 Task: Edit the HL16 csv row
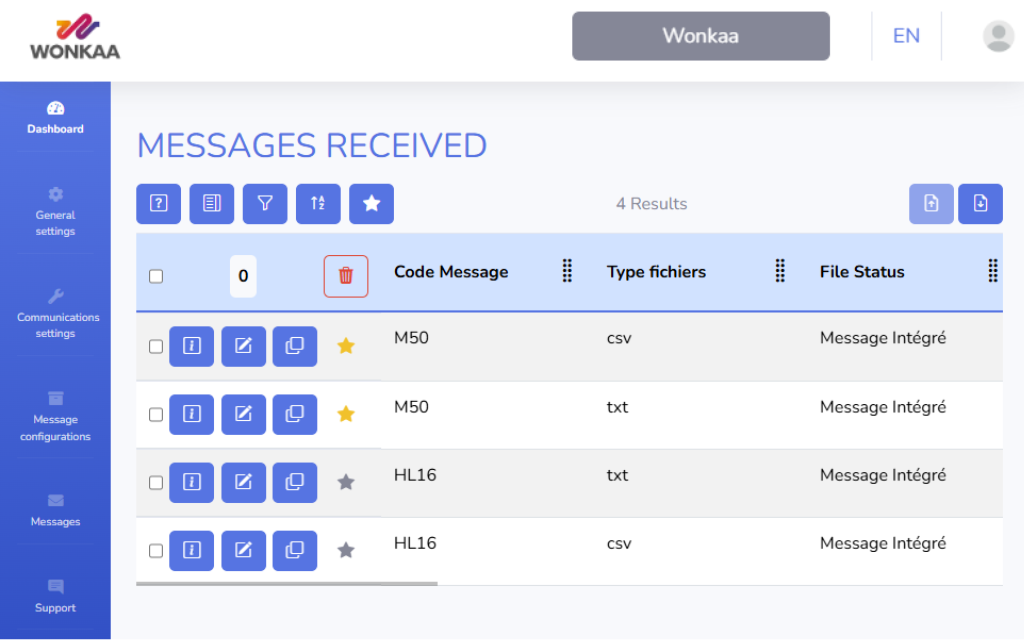[x=244, y=551]
